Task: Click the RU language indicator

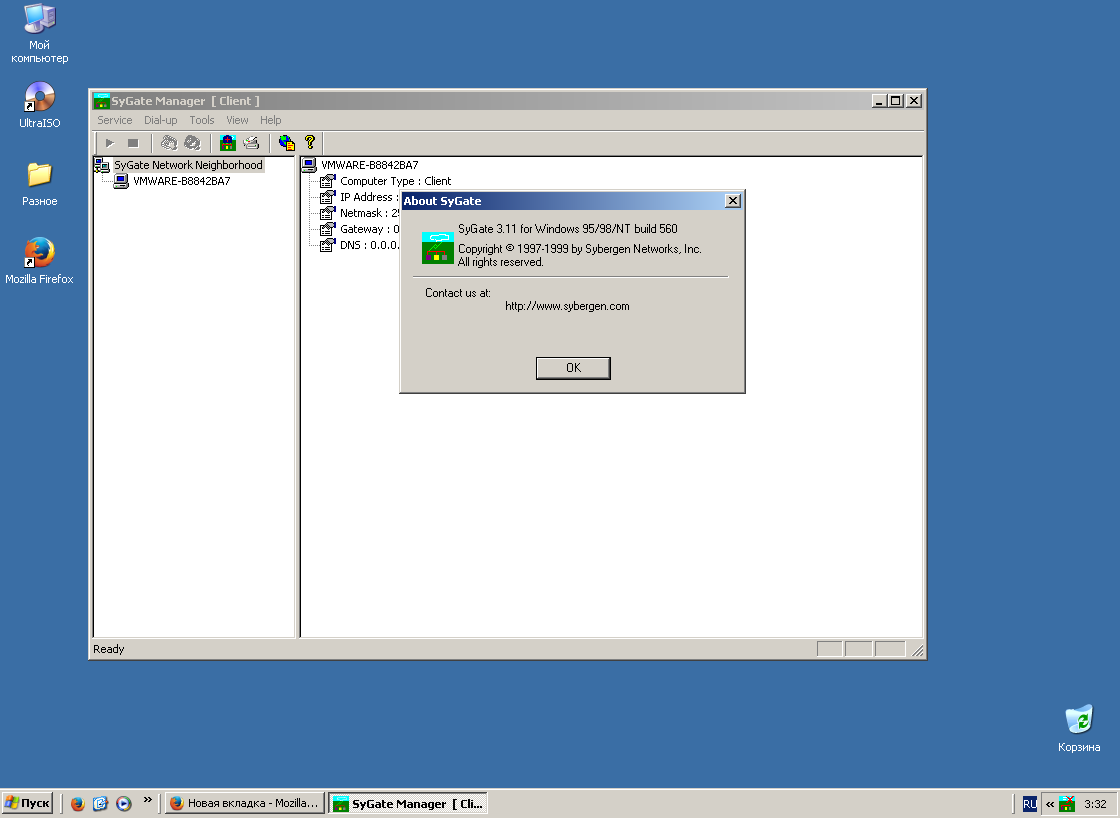Action: (1029, 803)
